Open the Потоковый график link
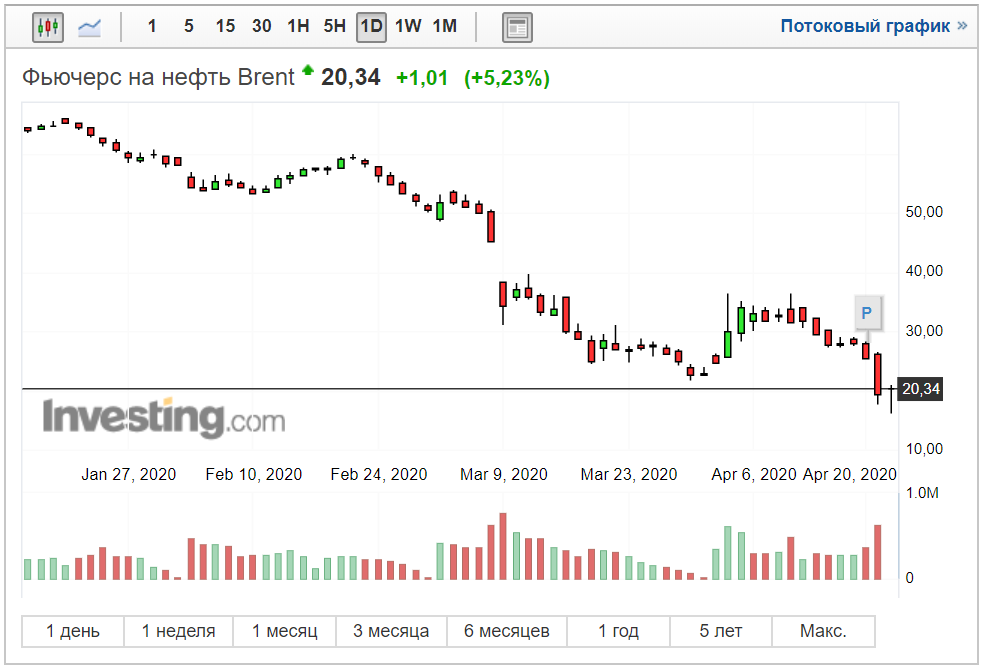This screenshot has height=668, width=983. coord(874,26)
